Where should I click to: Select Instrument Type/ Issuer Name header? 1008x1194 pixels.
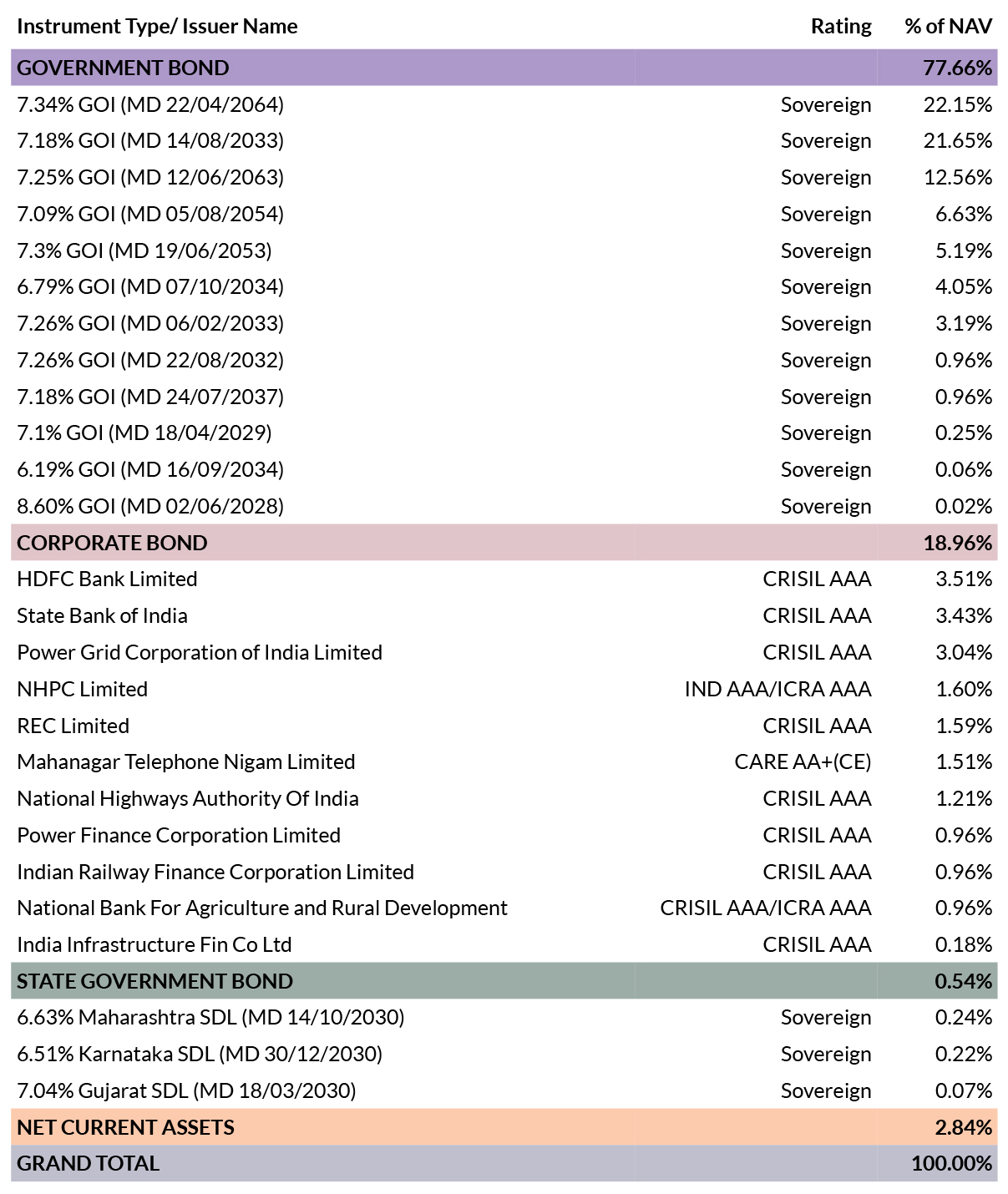coord(157,26)
